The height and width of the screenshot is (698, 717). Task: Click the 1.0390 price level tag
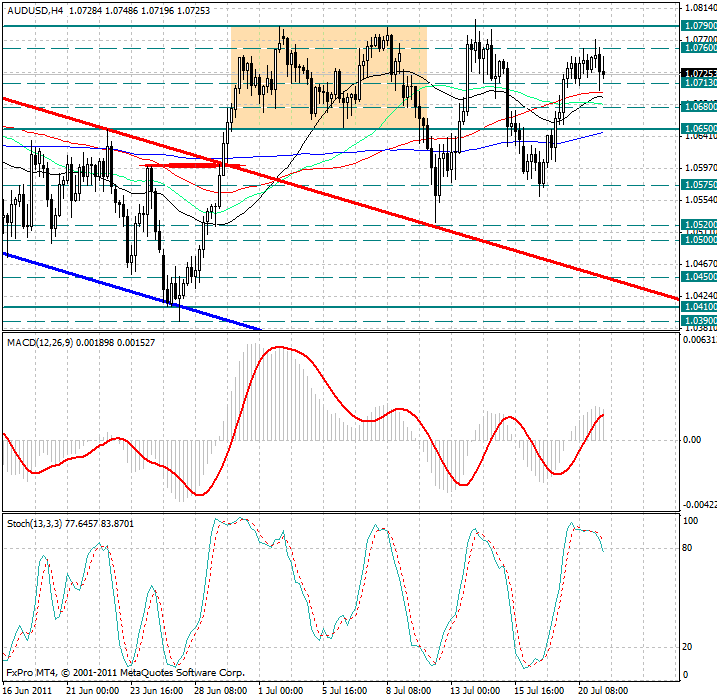(699, 321)
